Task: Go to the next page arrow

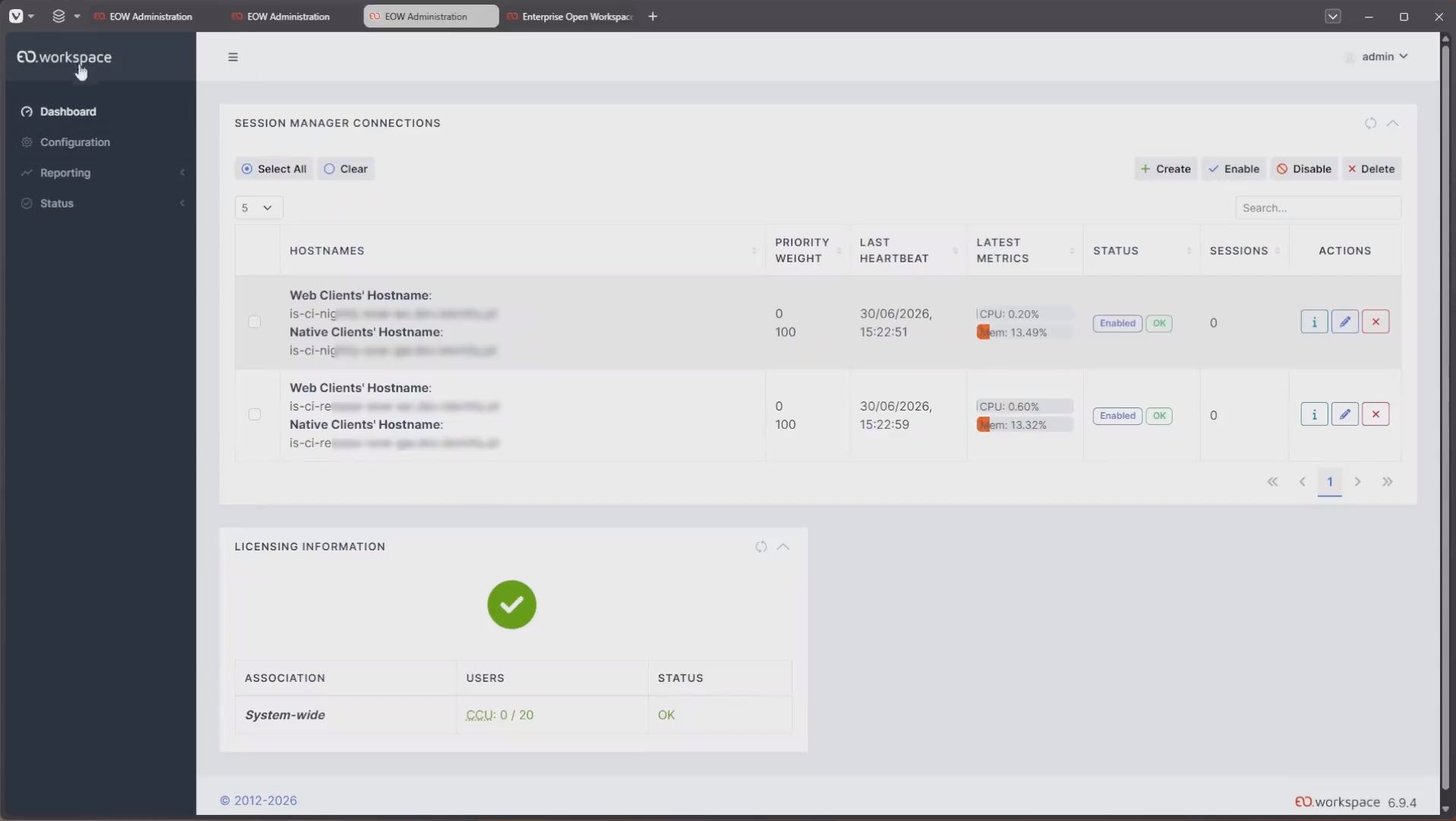Action: [x=1357, y=482]
